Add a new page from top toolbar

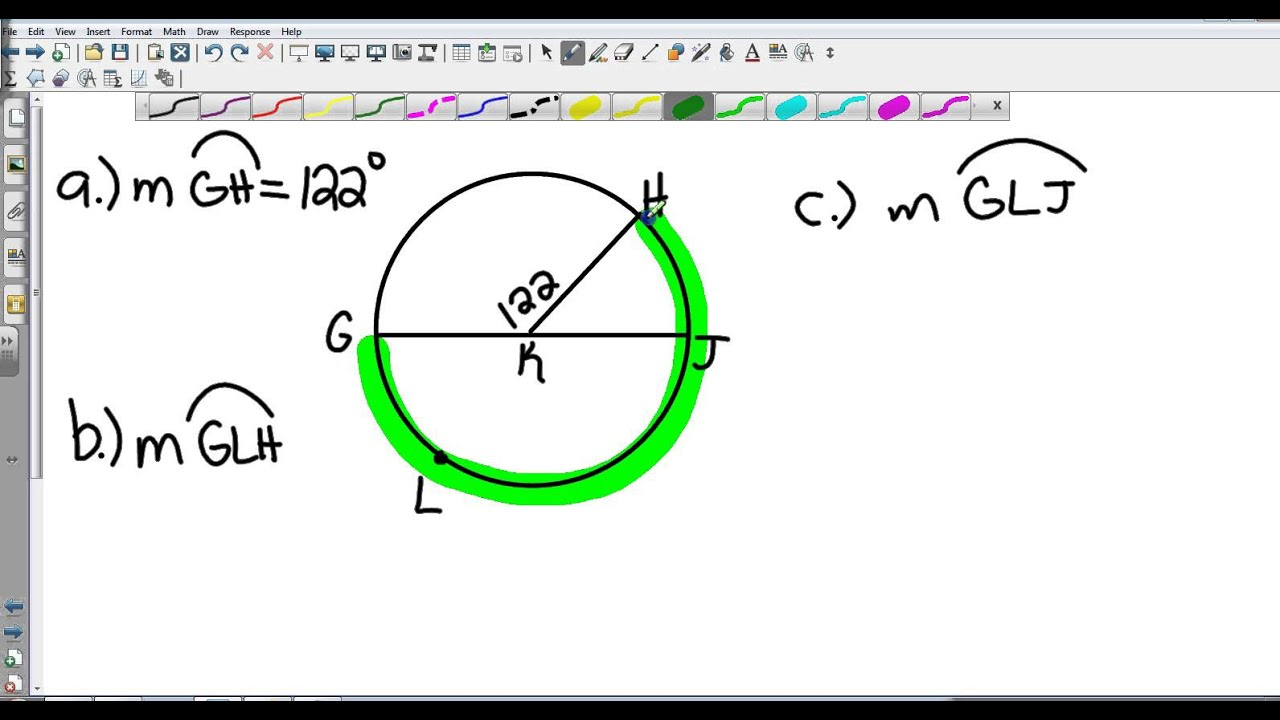tap(60, 53)
